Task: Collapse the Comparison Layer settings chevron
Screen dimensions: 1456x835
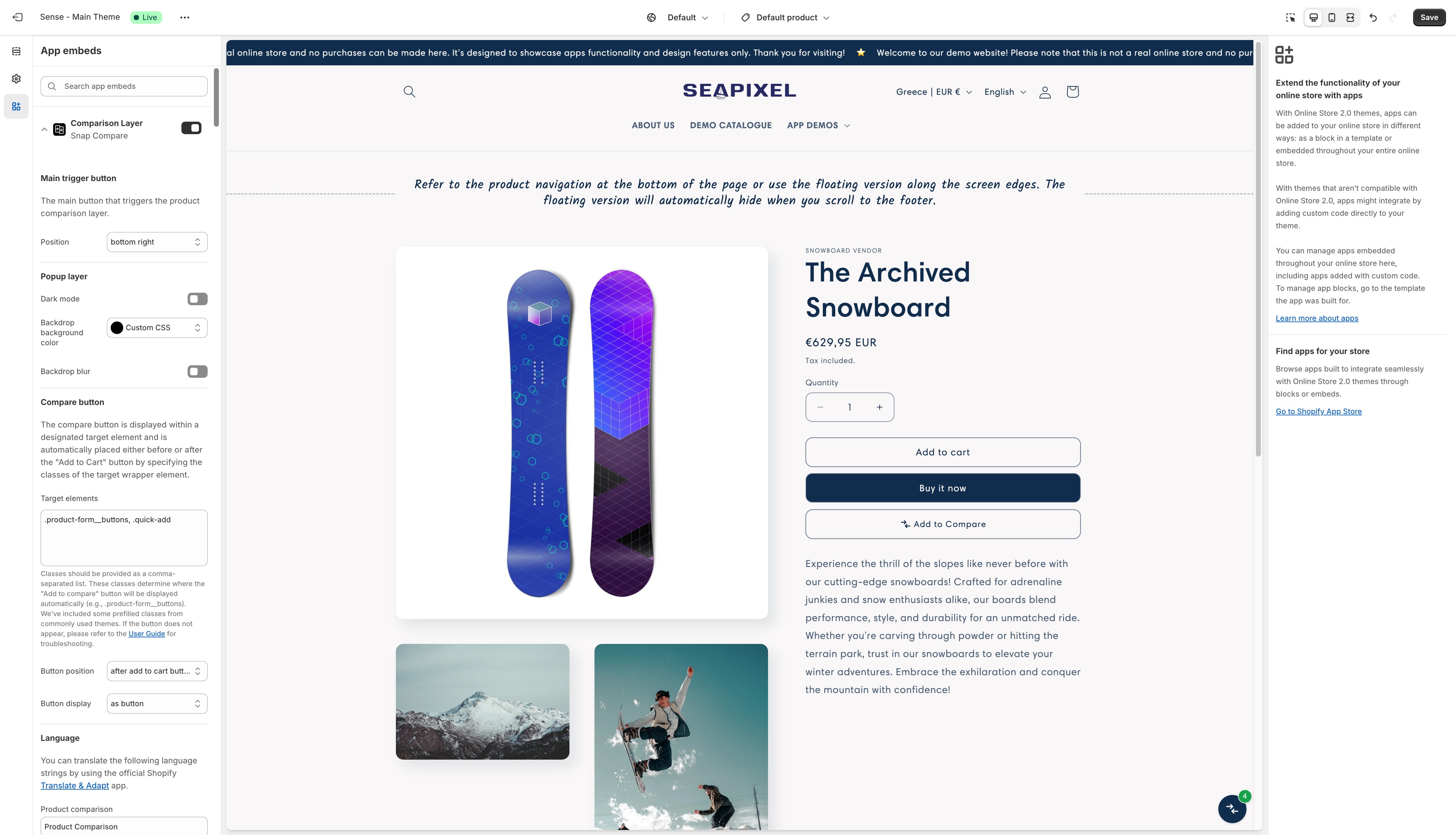Action: (44, 129)
